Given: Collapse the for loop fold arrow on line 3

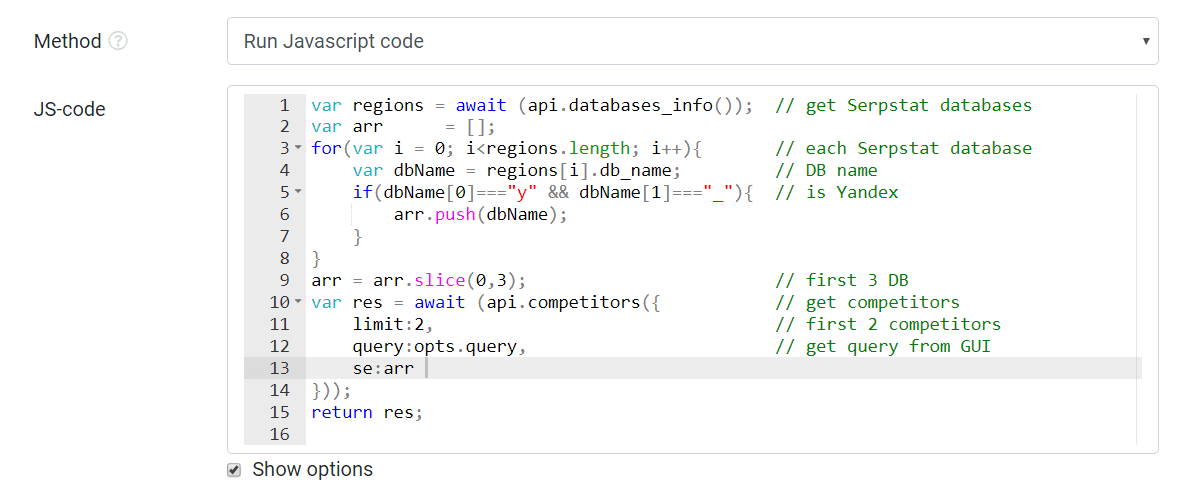Looking at the screenshot, I should click(298, 148).
